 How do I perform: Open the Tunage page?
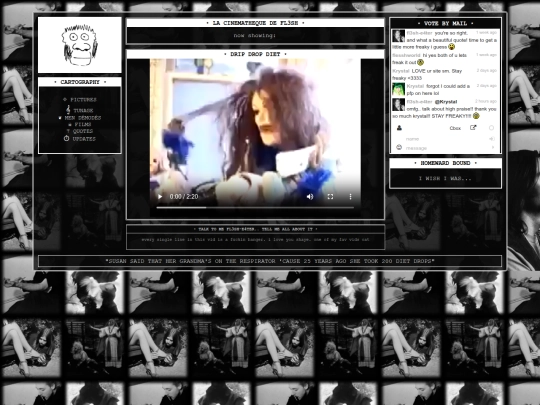(x=83, y=111)
